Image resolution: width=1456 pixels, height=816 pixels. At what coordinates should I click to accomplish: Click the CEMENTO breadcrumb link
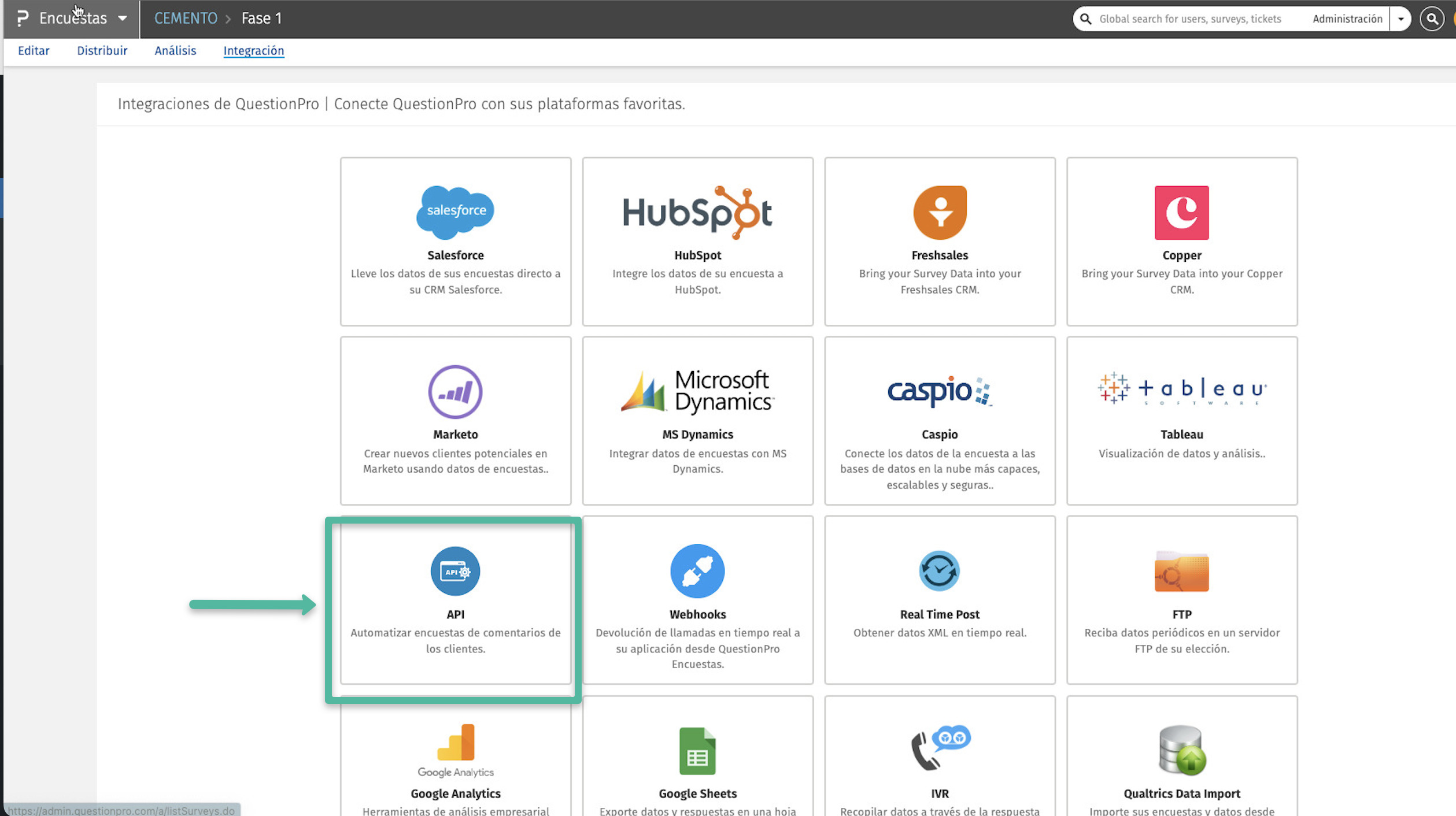[x=186, y=18]
